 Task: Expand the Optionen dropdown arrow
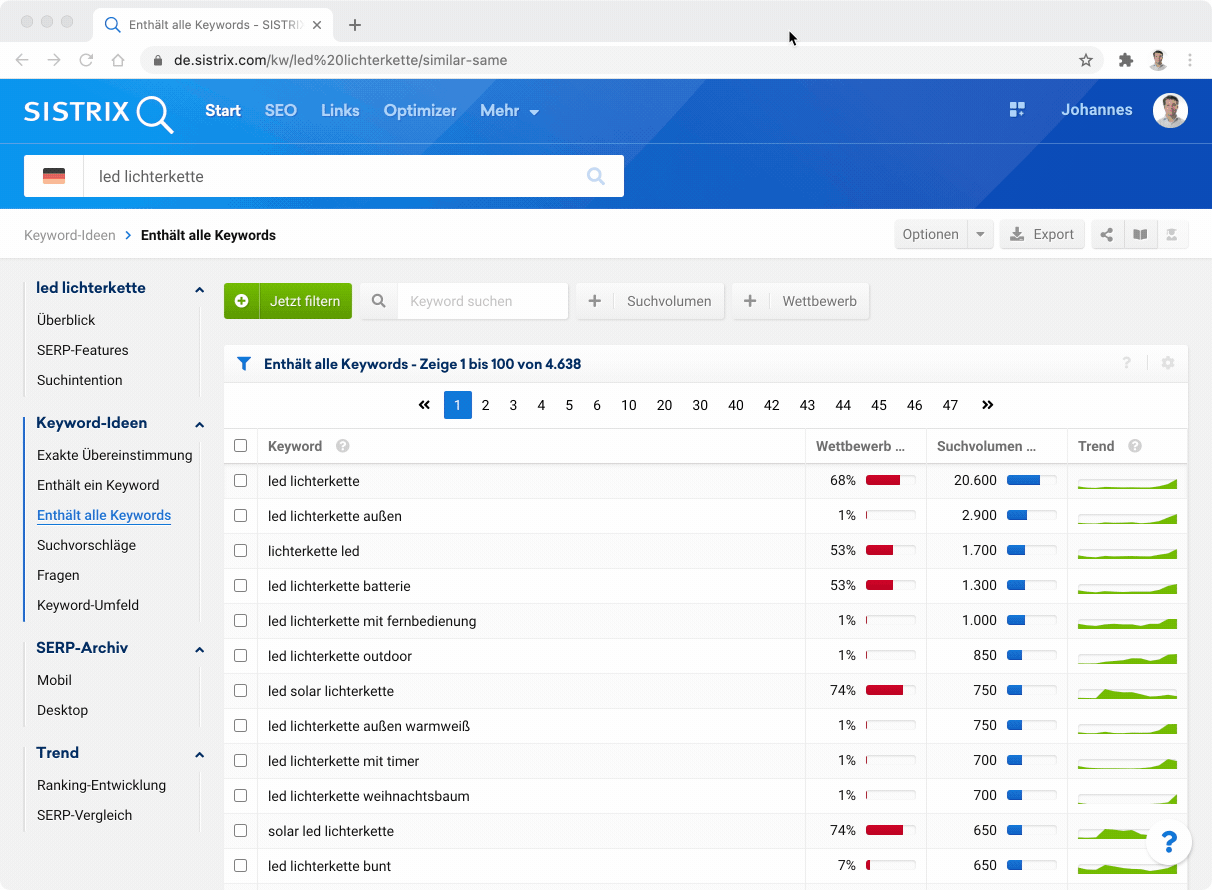tap(980, 235)
